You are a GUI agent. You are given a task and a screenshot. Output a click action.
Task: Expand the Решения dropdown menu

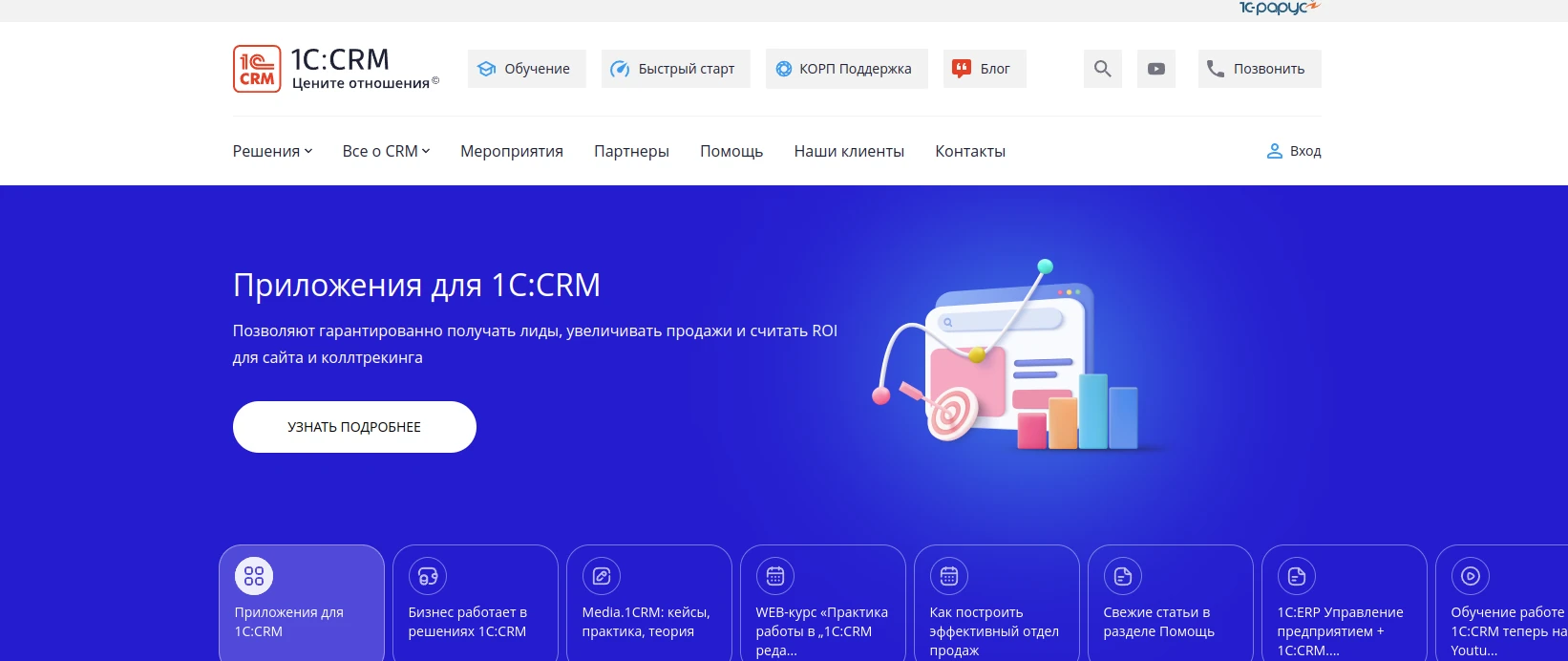tap(272, 151)
